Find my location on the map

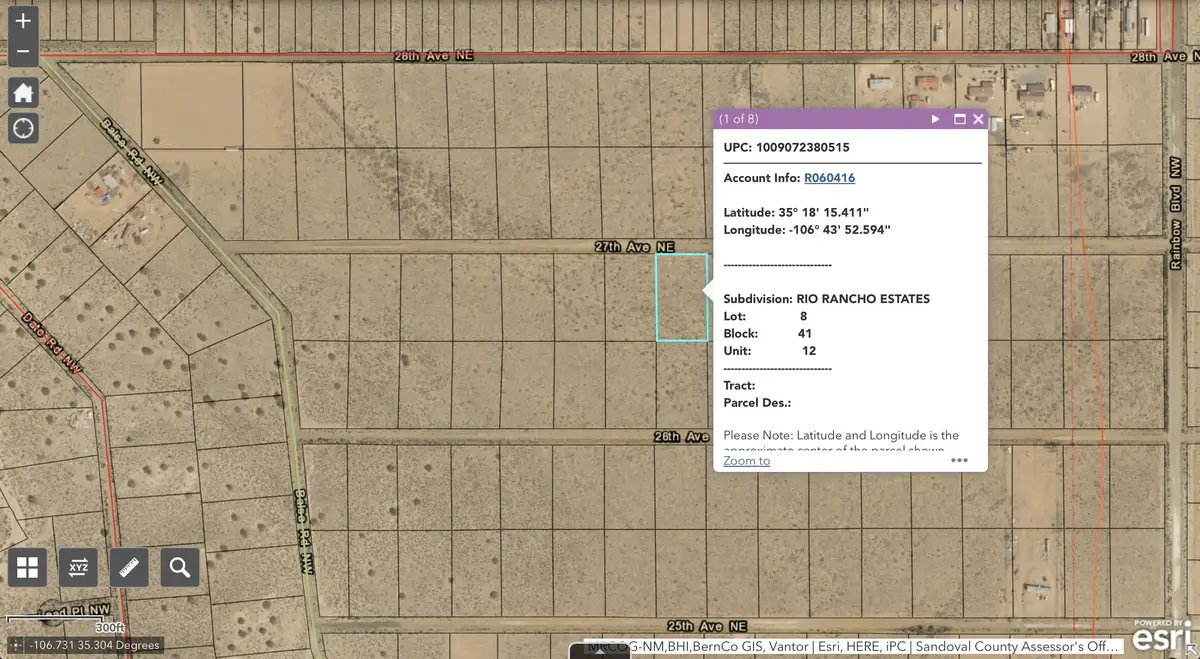pos(24,128)
